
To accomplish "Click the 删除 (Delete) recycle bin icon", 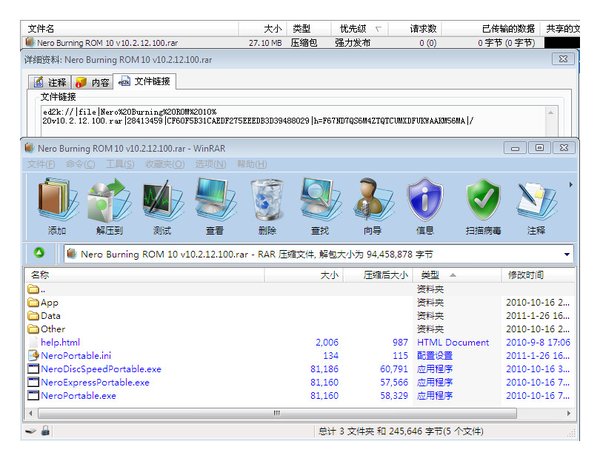I will click(x=267, y=200).
